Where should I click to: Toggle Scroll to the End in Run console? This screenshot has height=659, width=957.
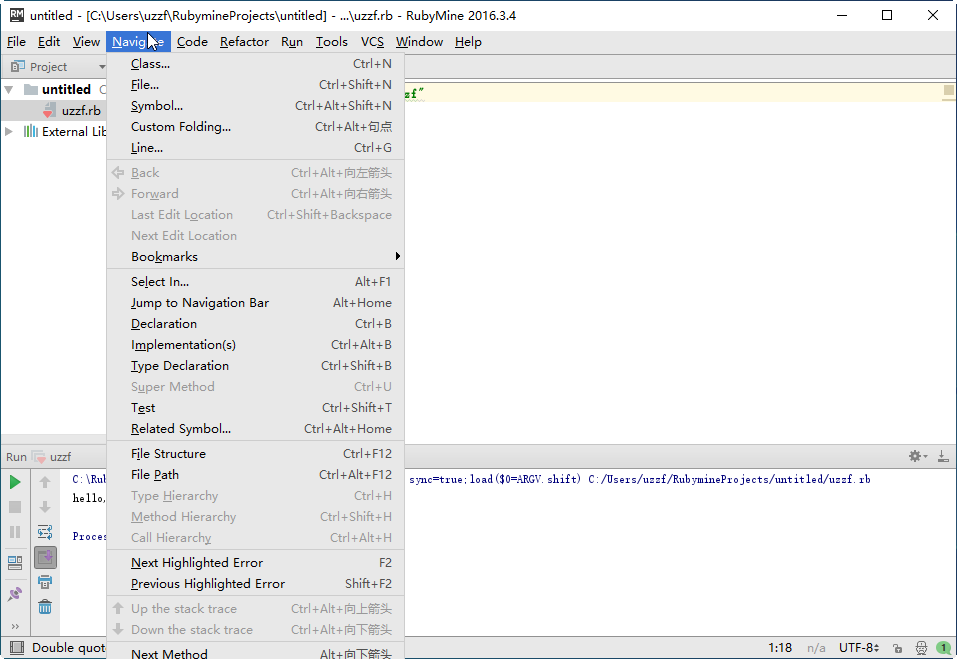pyautogui.click(x=45, y=557)
